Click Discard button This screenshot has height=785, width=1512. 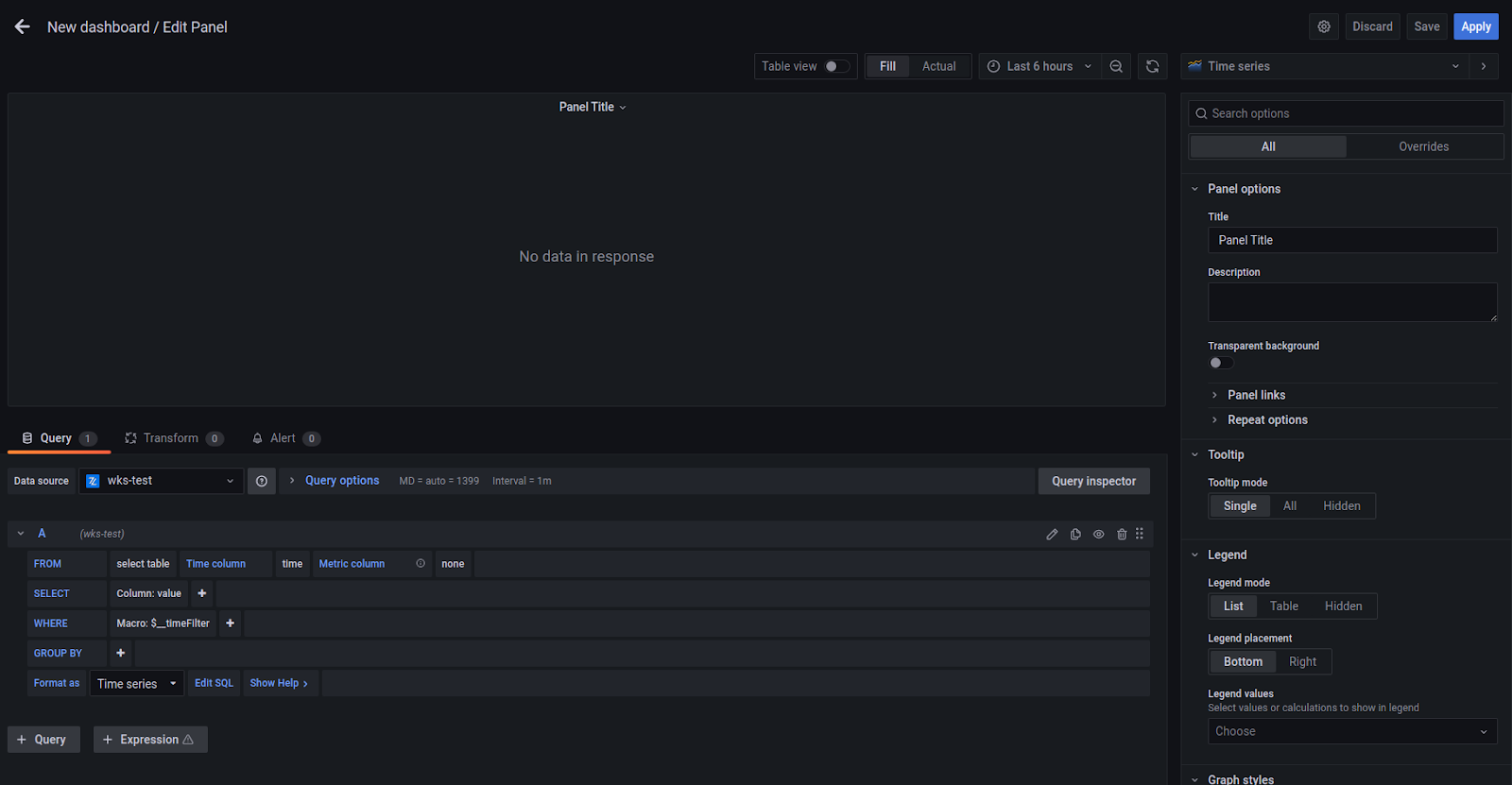coord(1372,26)
